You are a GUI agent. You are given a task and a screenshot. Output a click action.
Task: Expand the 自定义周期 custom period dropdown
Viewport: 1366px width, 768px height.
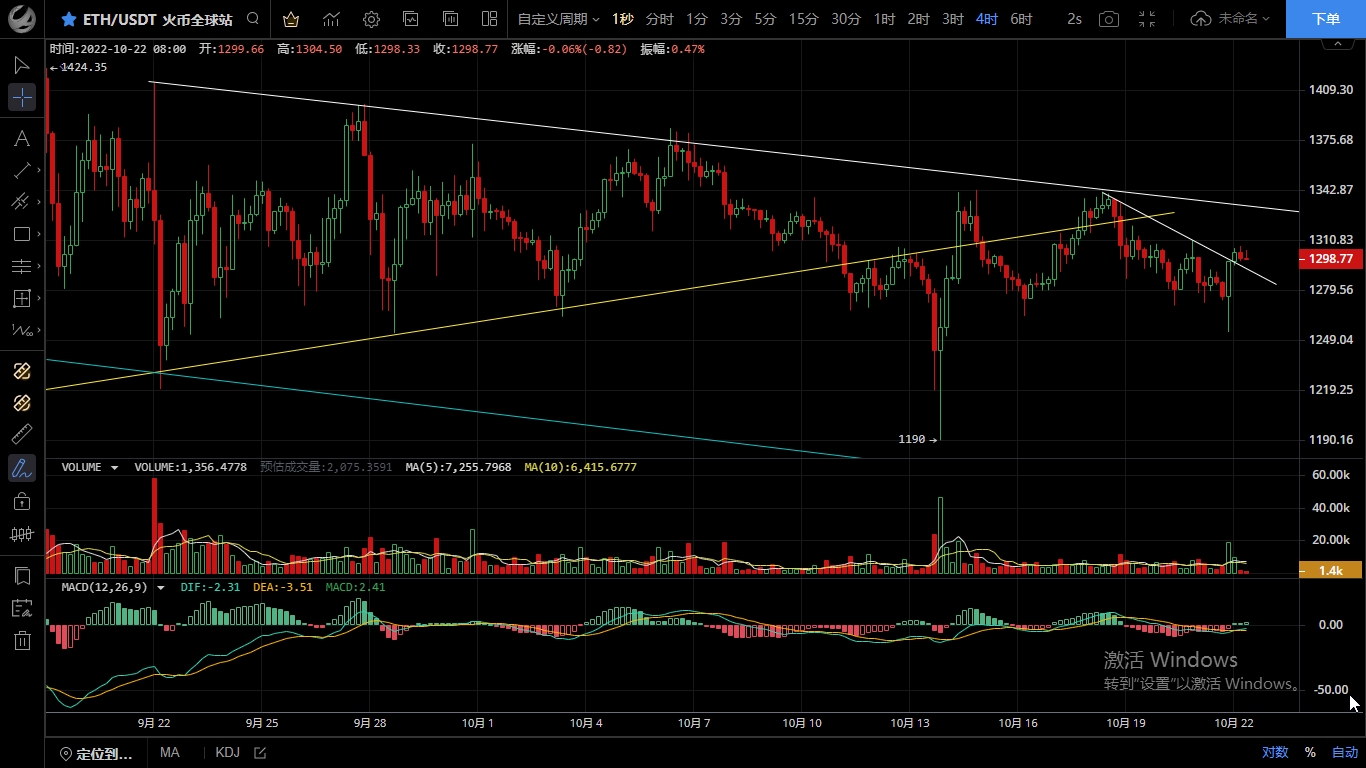pyautogui.click(x=558, y=19)
